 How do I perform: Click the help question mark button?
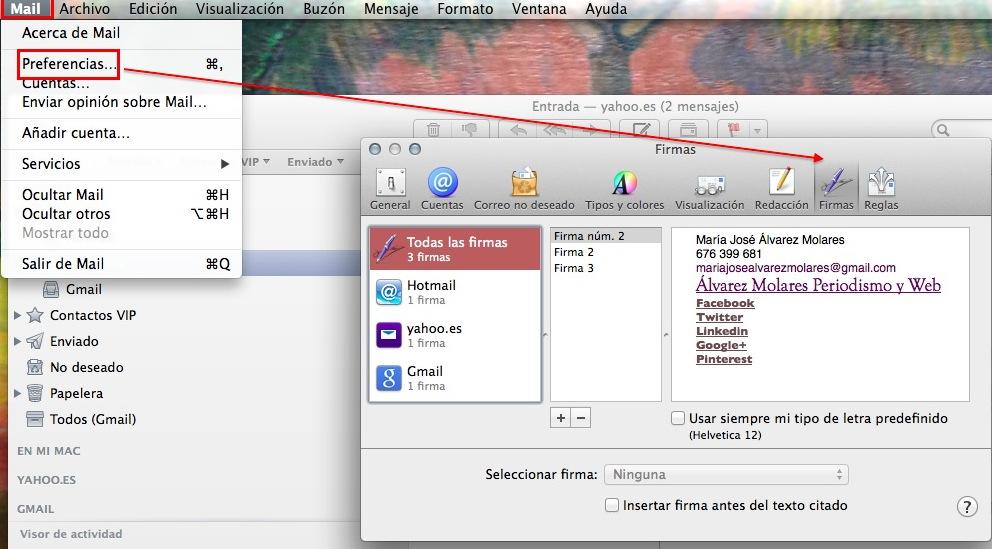[x=966, y=507]
